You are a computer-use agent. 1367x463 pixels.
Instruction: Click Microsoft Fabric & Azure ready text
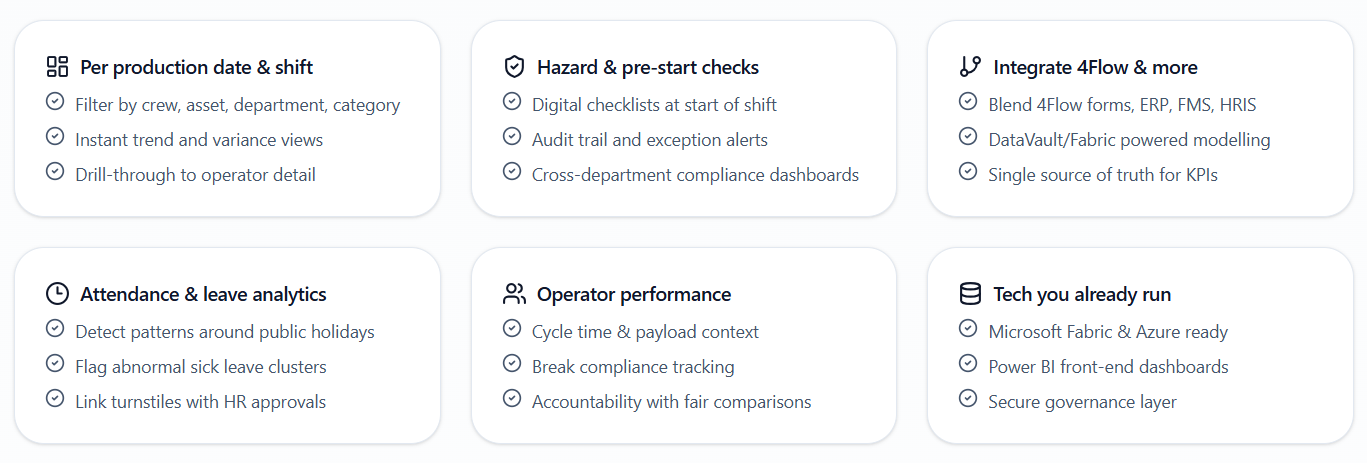1108,332
